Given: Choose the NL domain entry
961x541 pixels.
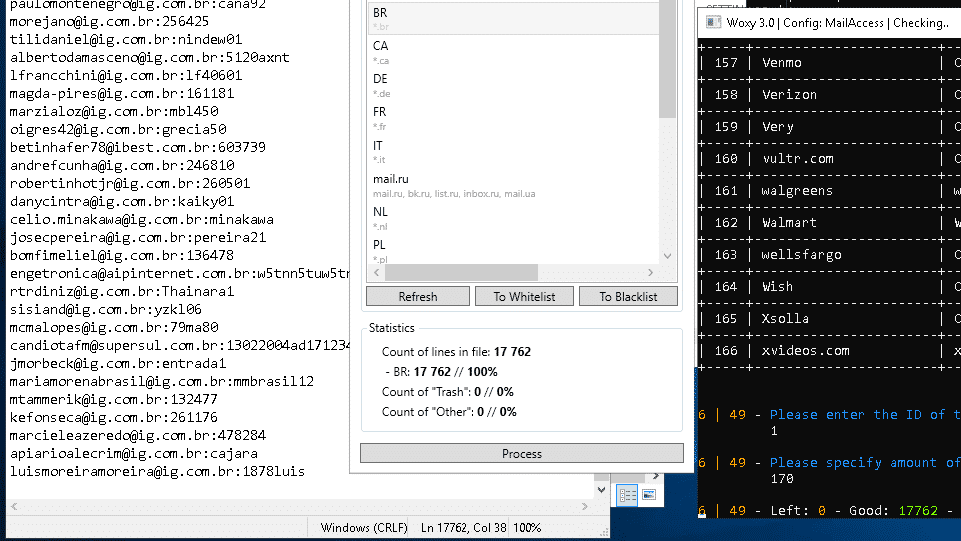Looking at the screenshot, I should tap(512, 218).
